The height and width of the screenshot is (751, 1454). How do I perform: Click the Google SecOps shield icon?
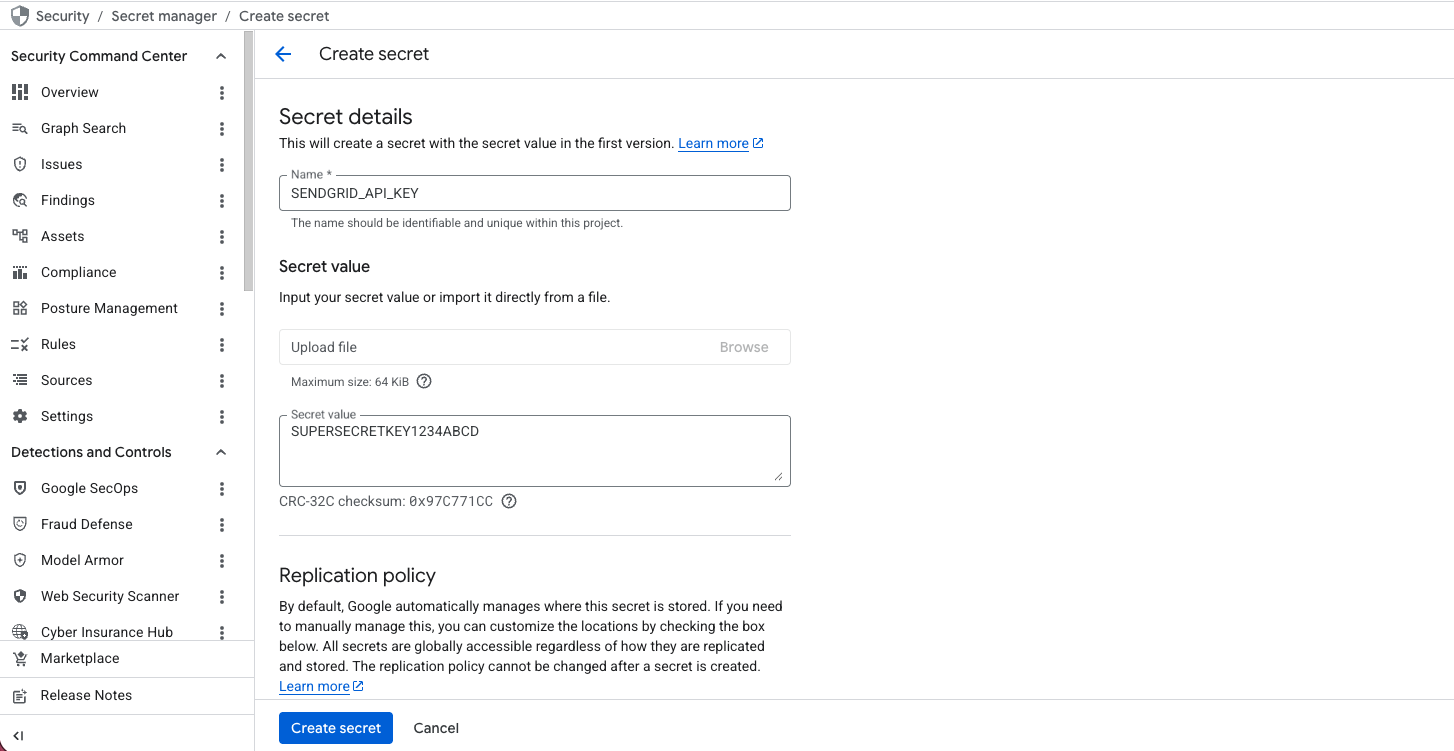click(x=20, y=488)
